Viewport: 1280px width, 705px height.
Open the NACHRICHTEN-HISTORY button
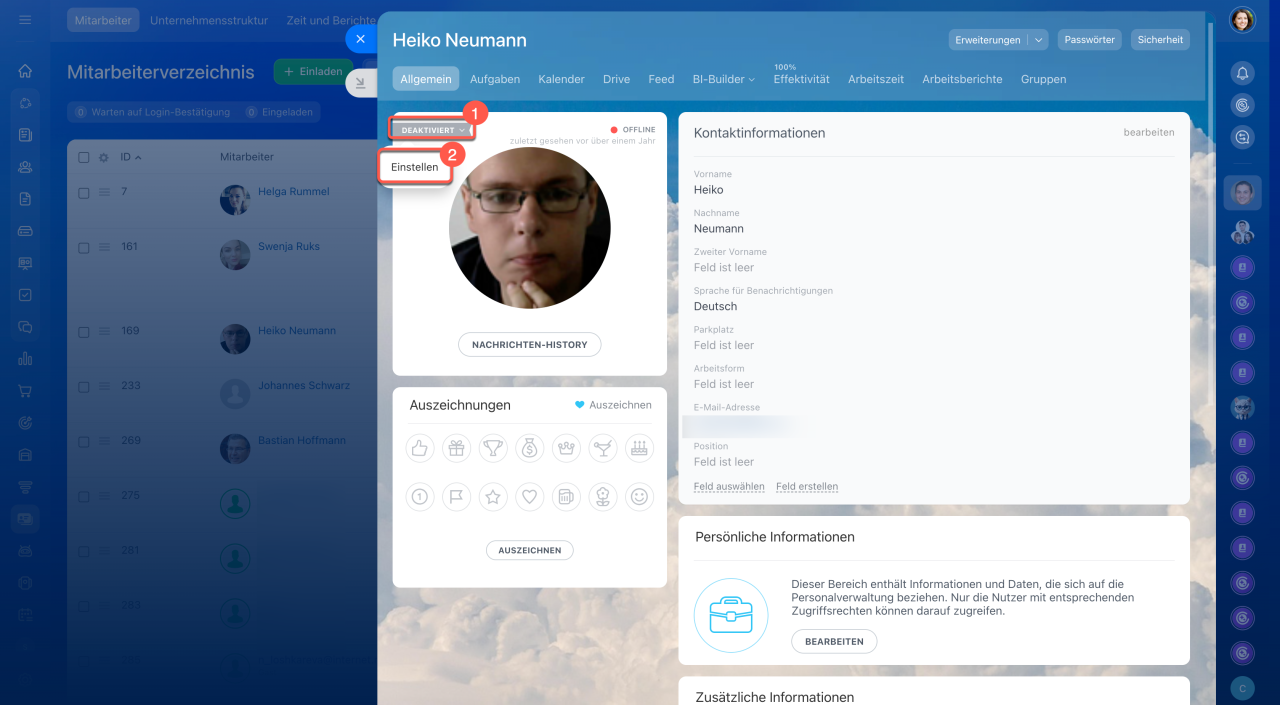coord(530,344)
